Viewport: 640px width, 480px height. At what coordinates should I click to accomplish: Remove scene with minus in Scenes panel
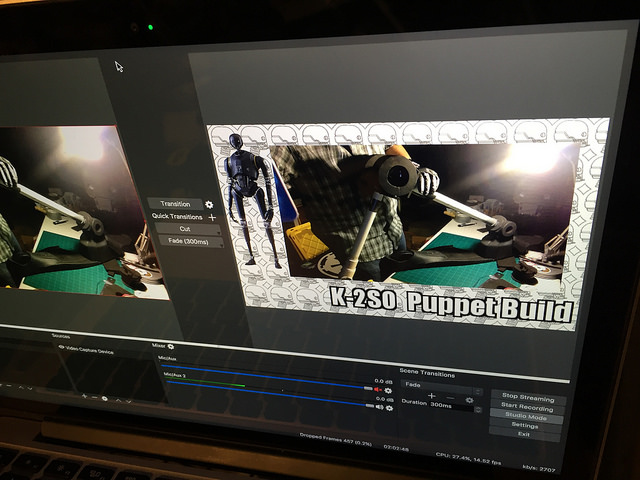point(9,385)
